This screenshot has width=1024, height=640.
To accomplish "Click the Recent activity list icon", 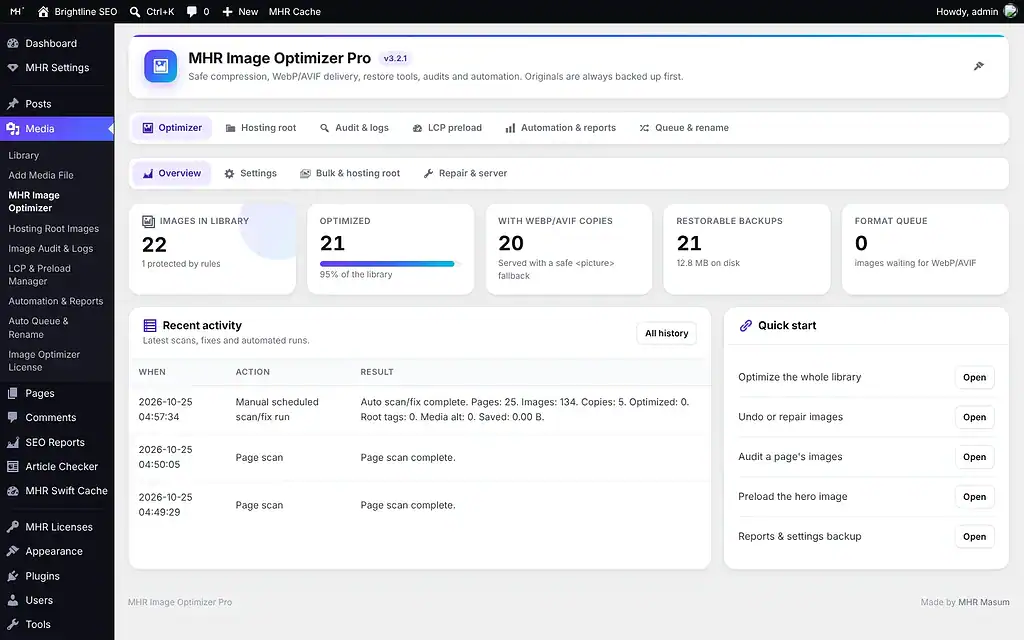I will (150, 325).
